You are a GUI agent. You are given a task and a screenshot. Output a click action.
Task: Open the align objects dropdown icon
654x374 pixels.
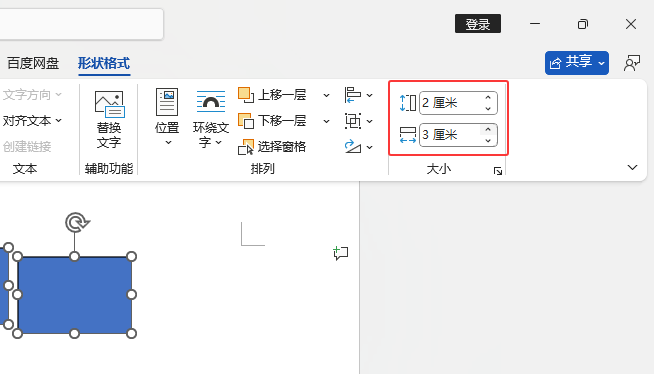[x=358, y=95]
